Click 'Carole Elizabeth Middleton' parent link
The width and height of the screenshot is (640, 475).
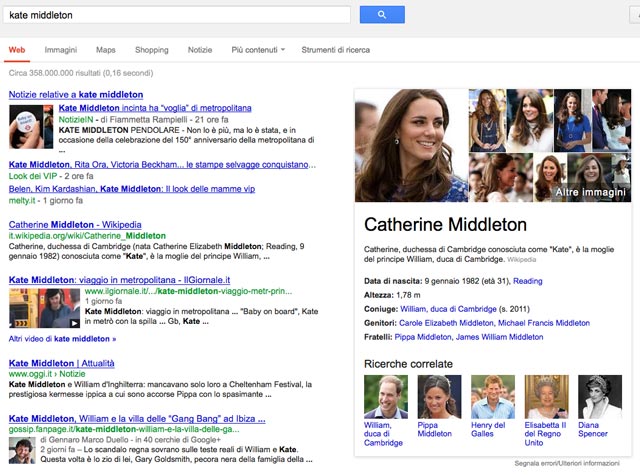tap(446, 323)
